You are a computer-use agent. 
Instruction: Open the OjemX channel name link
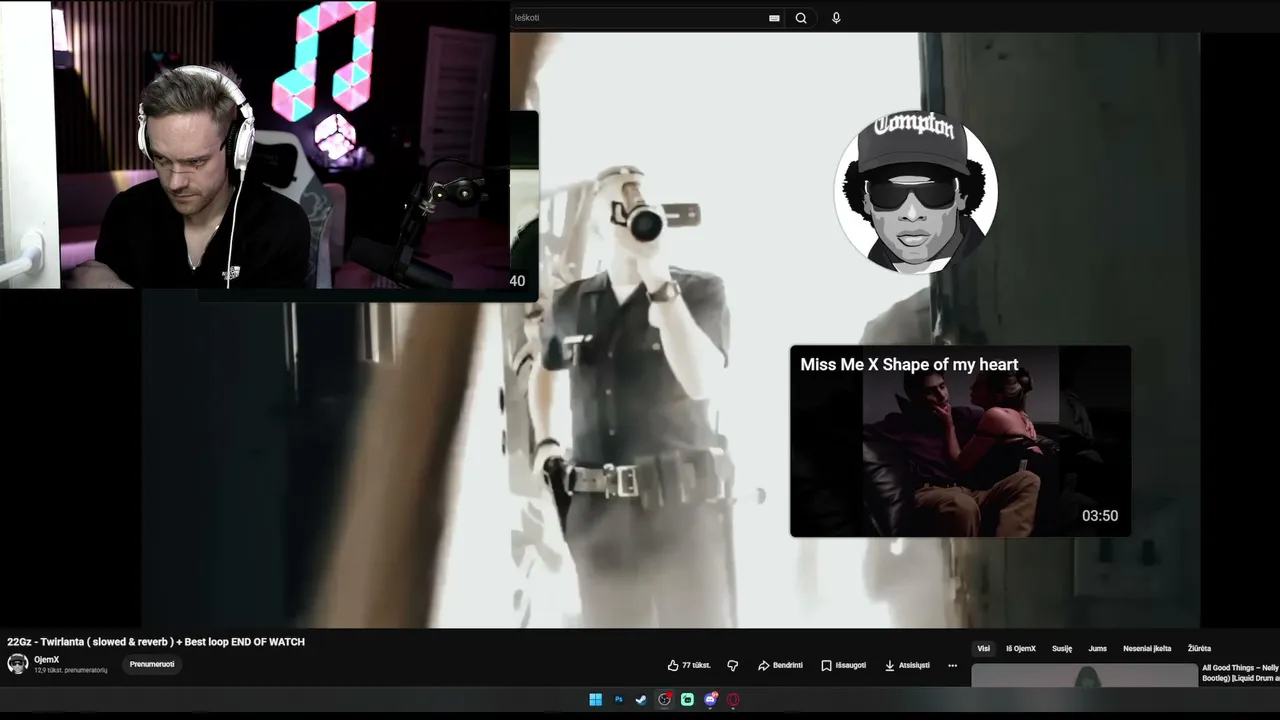tap(46, 660)
